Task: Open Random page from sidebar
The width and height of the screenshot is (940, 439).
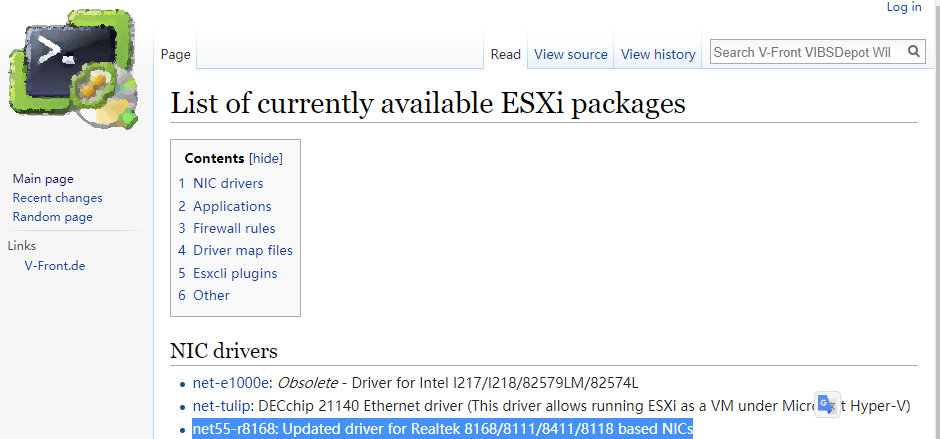Action: click(x=53, y=217)
